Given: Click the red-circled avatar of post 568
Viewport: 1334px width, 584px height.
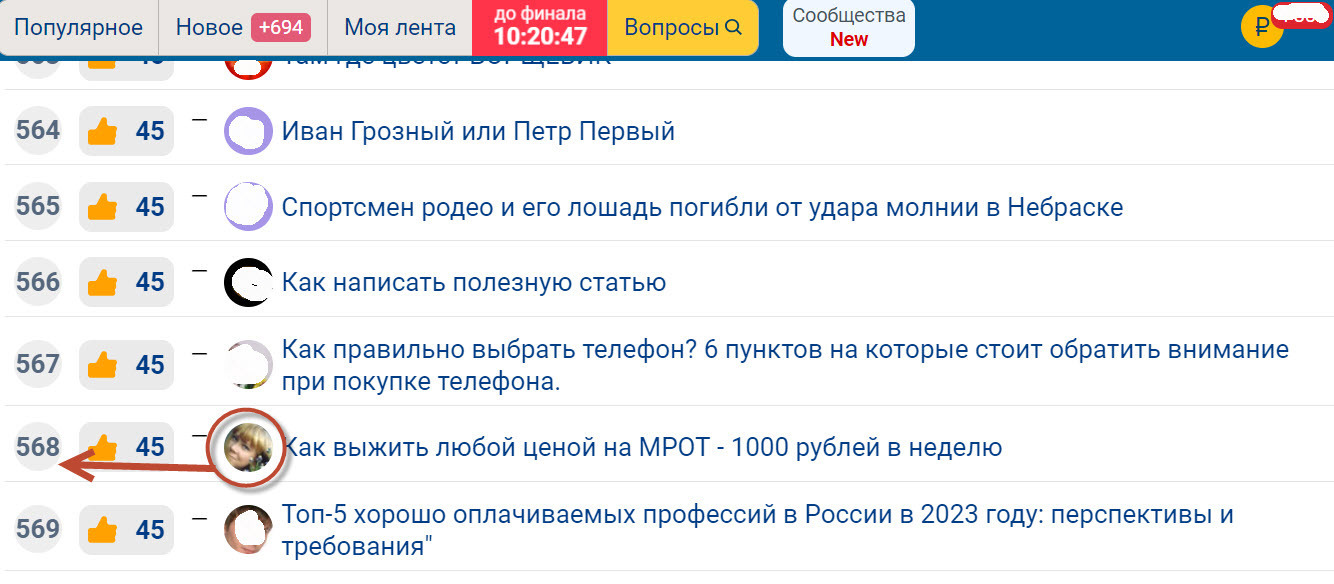Looking at the screenshot, I should coord(246,448).
